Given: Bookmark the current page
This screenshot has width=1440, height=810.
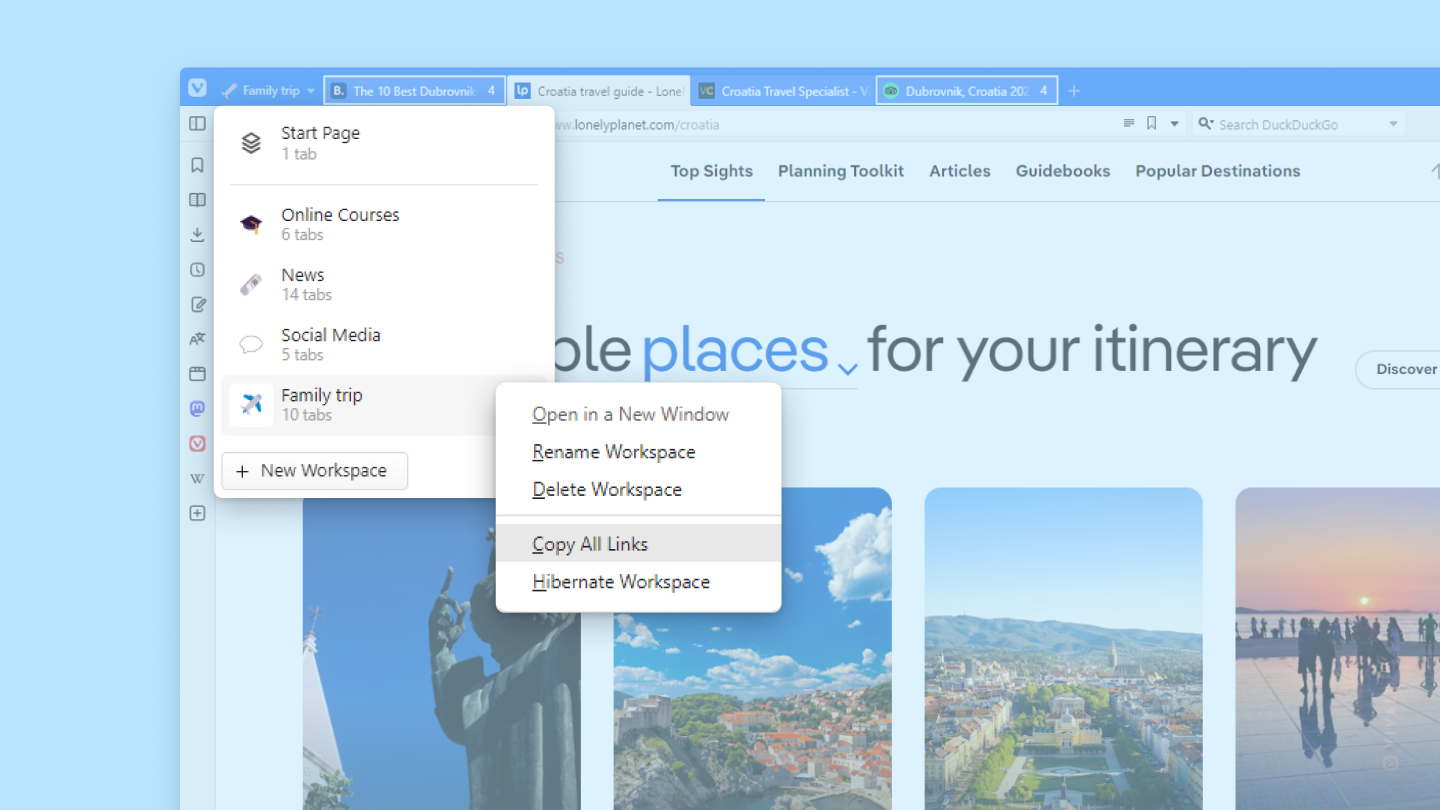Looking at the screenshot, I should (x=1152, y=124).
